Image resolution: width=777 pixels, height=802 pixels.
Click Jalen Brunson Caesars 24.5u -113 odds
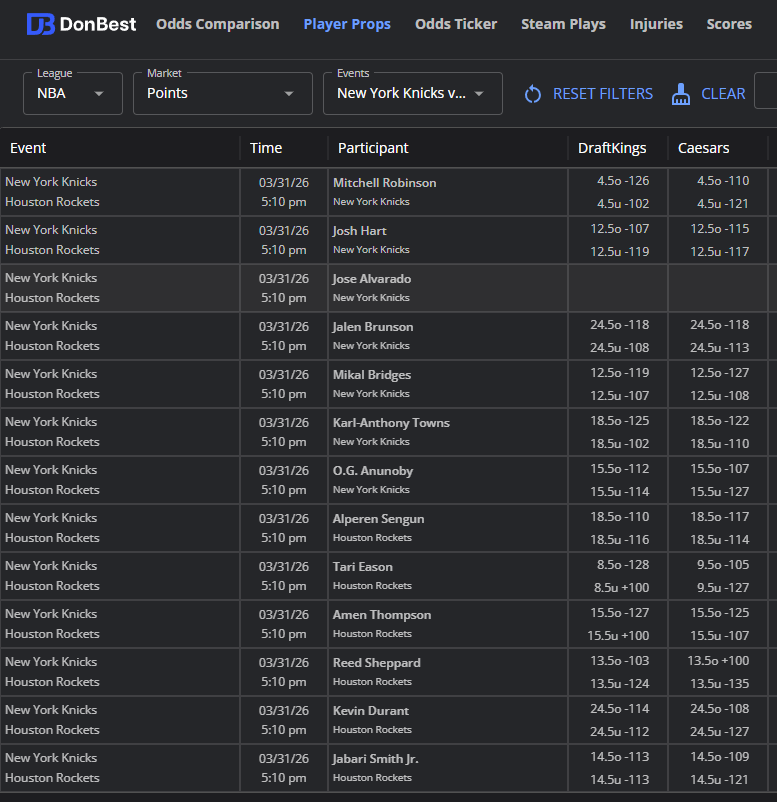tap(720, 348)
